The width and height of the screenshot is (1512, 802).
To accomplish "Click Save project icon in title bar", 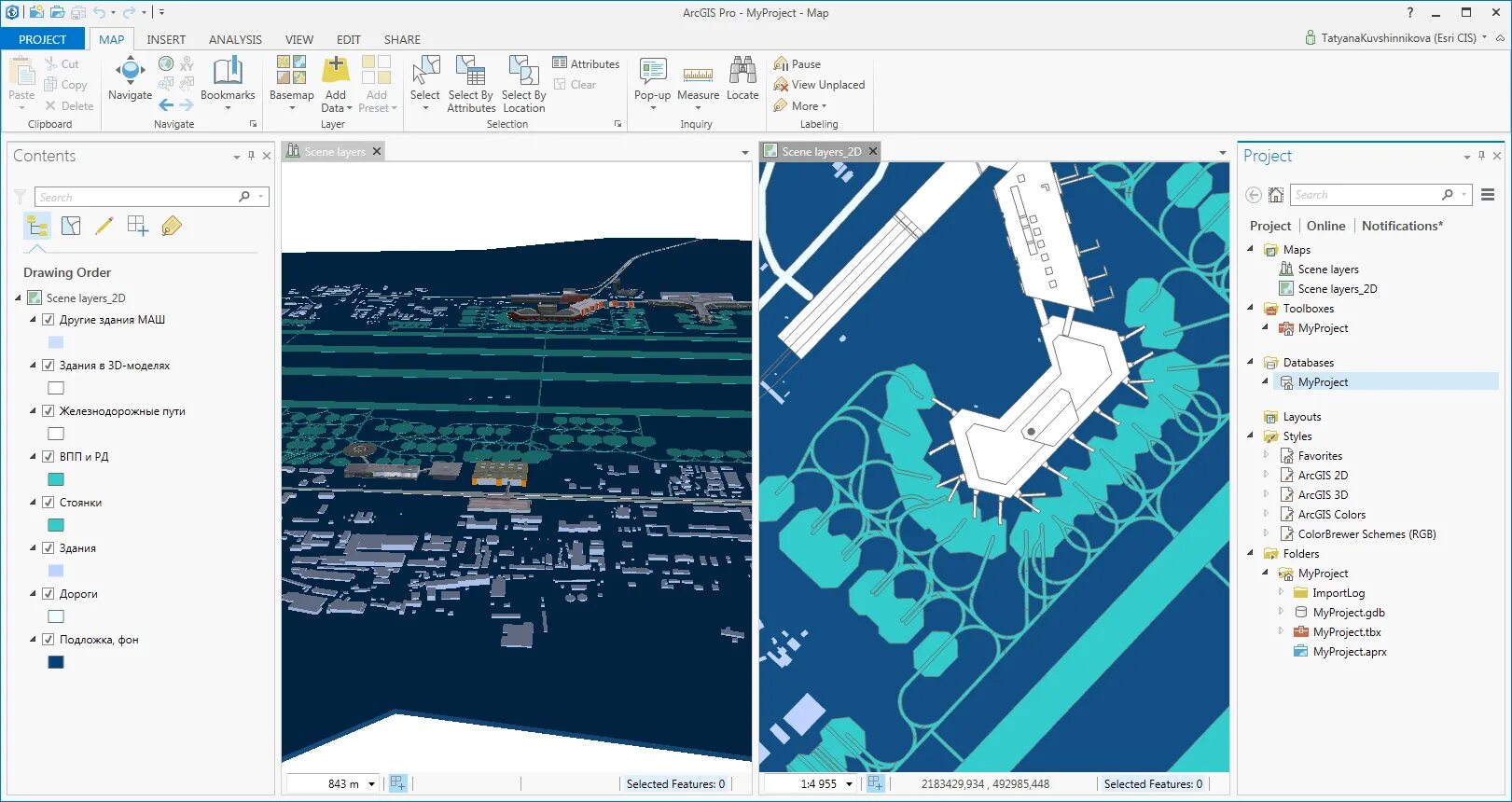I will (x=77, y=13).
